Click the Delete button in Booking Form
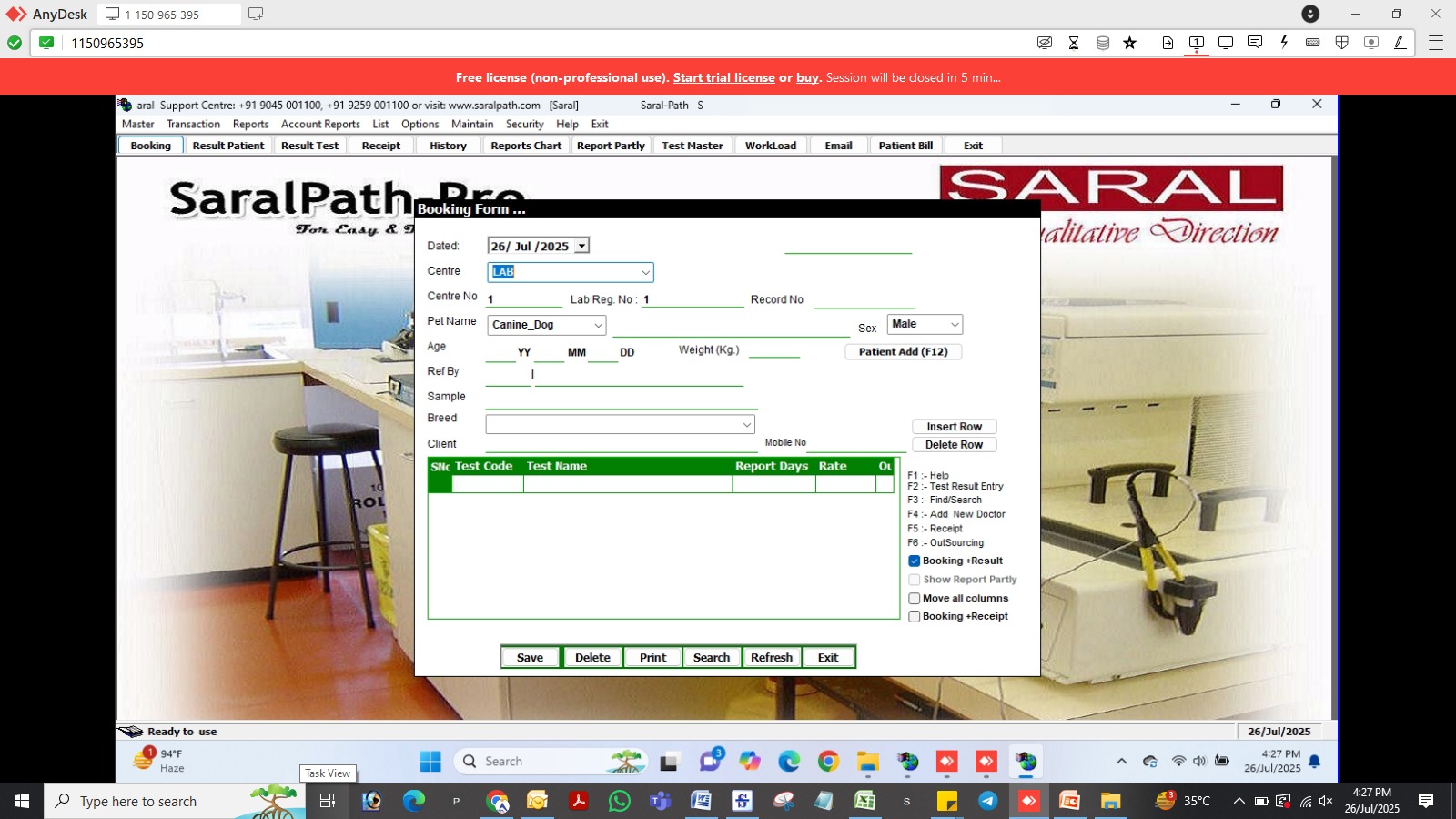This screenshot has width=1456, height=819. (592, 658)
